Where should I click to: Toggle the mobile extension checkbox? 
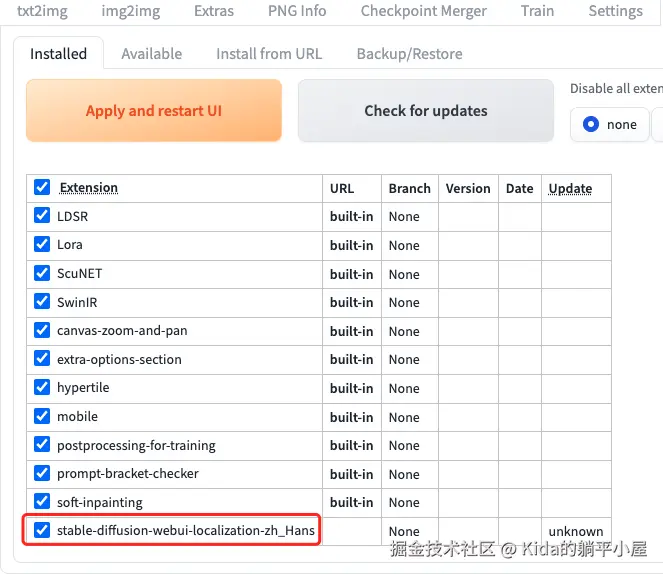(42, 416)
